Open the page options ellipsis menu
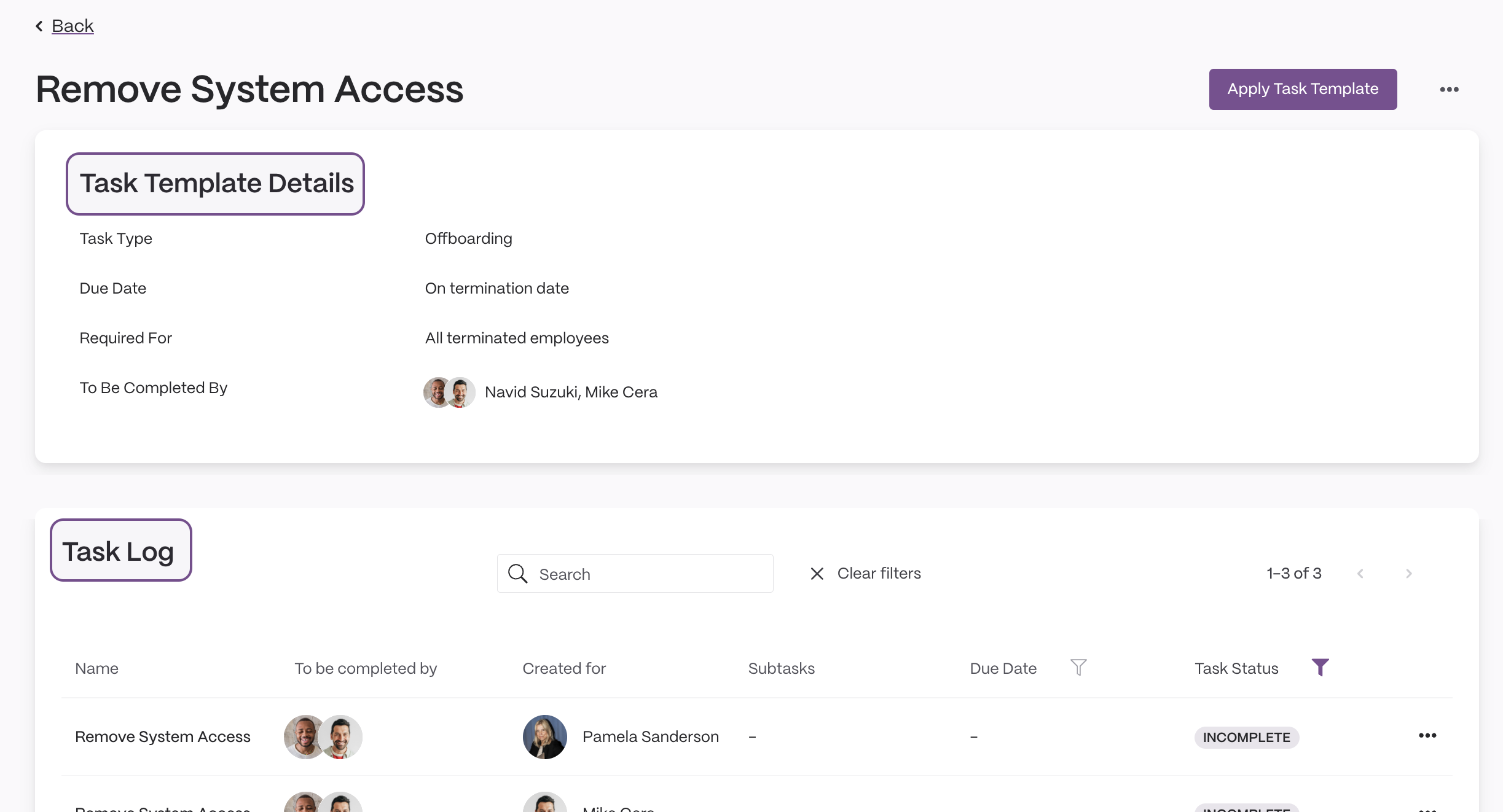 coord(1449,90)
